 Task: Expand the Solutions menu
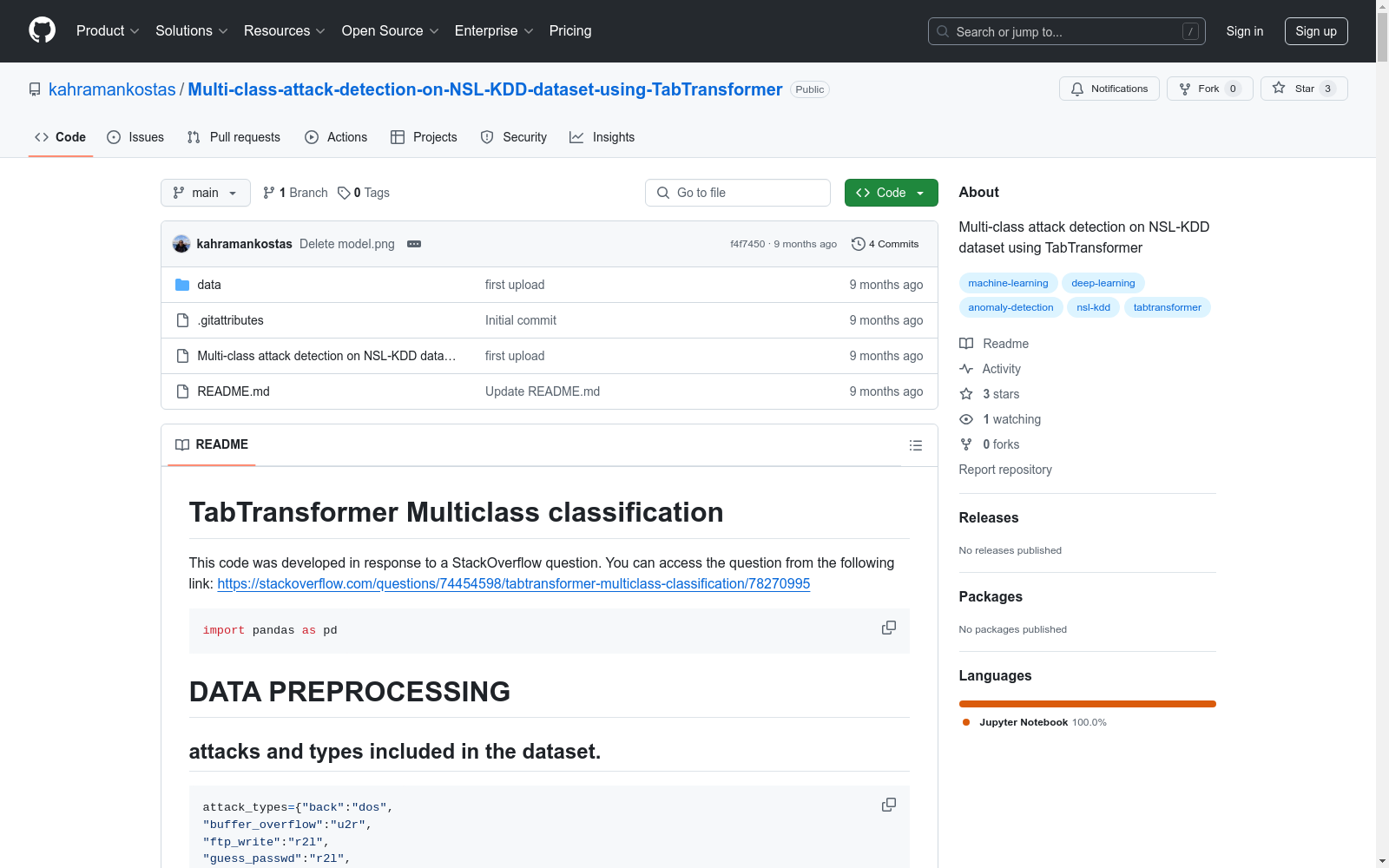pos(192,30)
